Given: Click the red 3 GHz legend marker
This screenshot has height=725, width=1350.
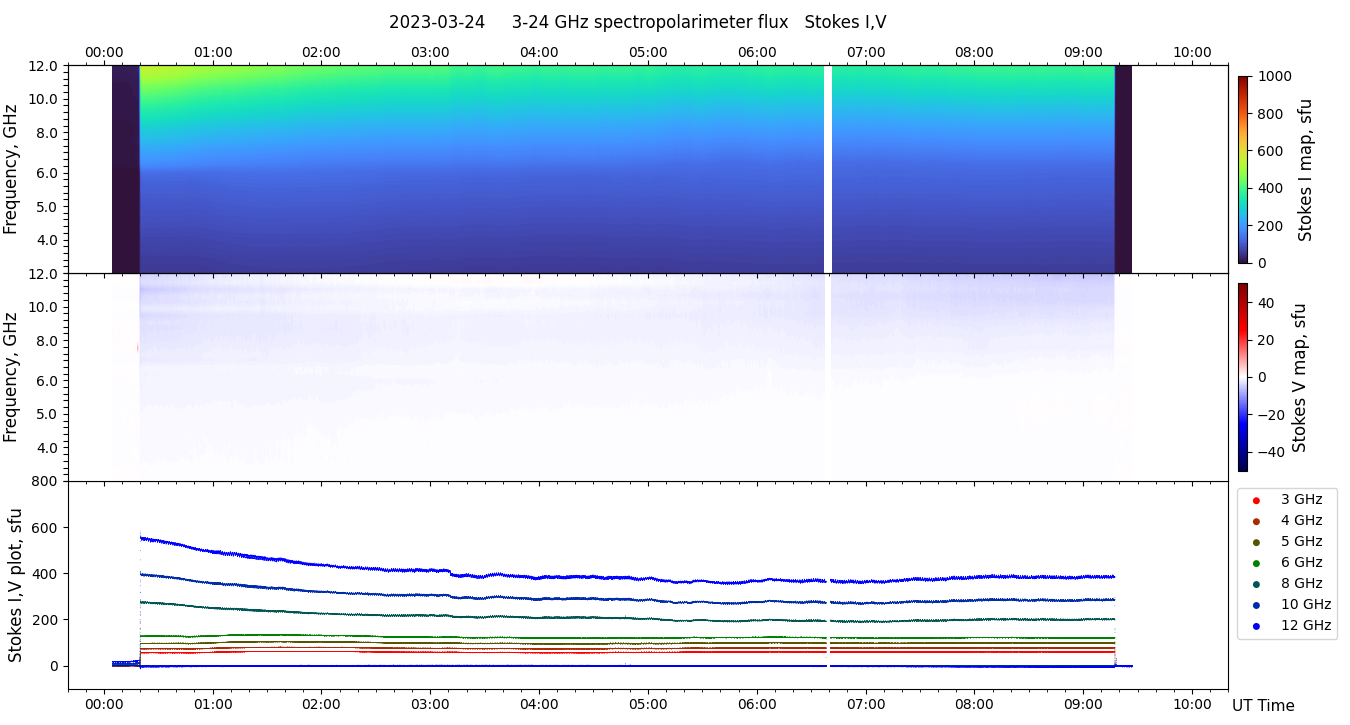Looking at the screenshot, I should coord(1256,500).
